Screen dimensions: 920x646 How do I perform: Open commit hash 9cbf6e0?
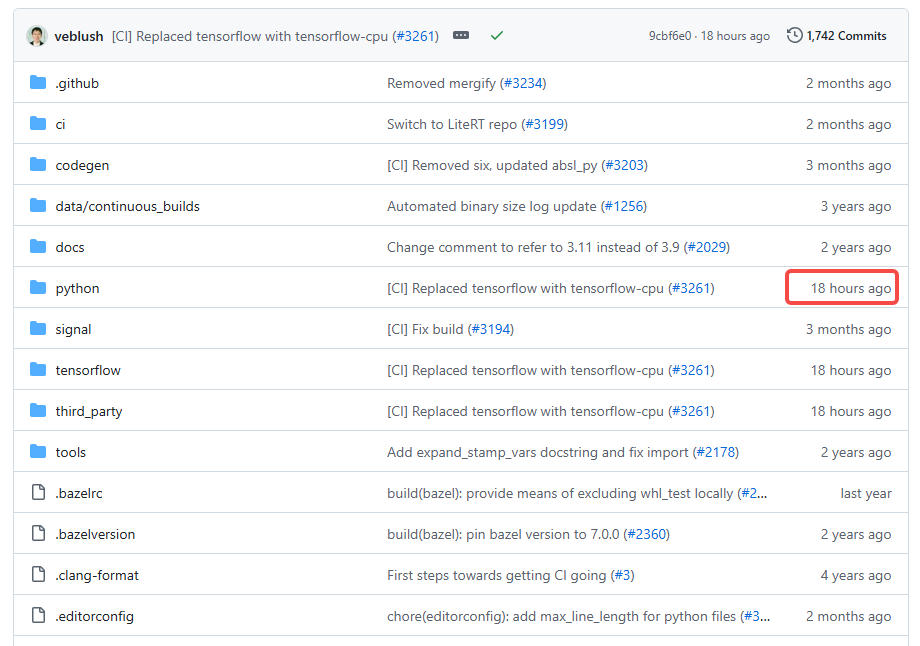(x=669, y=36)
